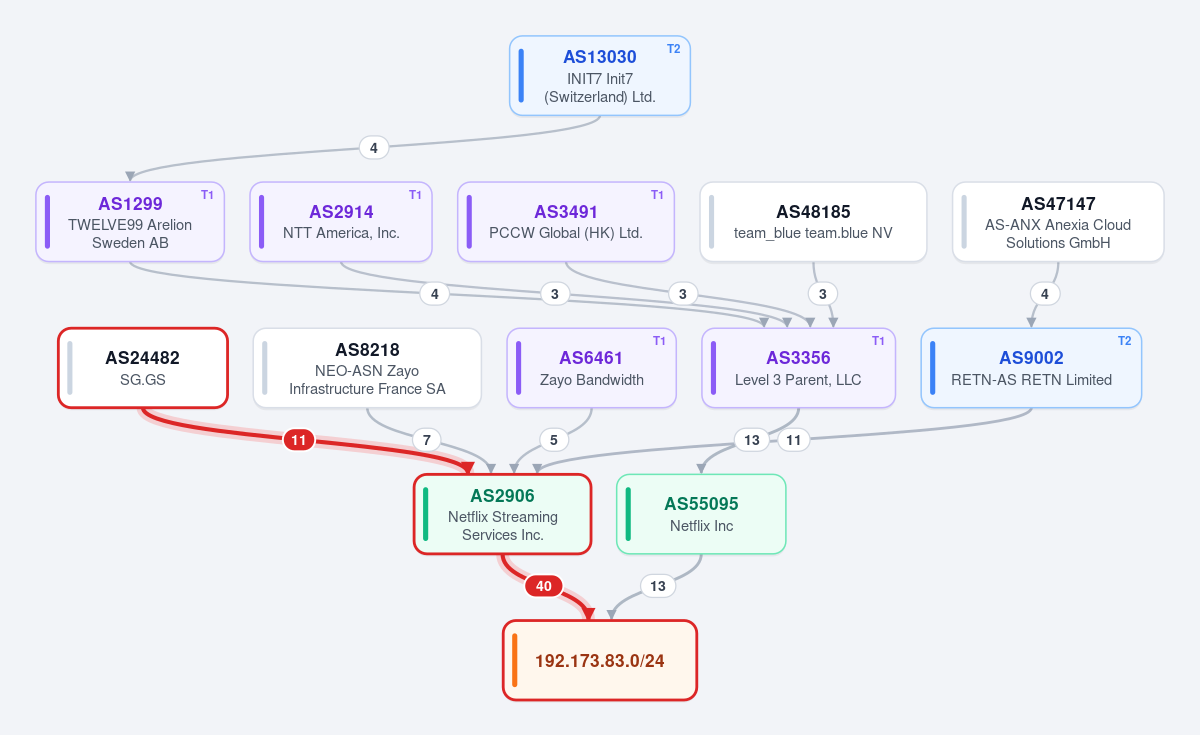This screenshot has height=735, width=1200.
Task: Click the edge label 5 below AS6461
Action: (x=554, y=440)
